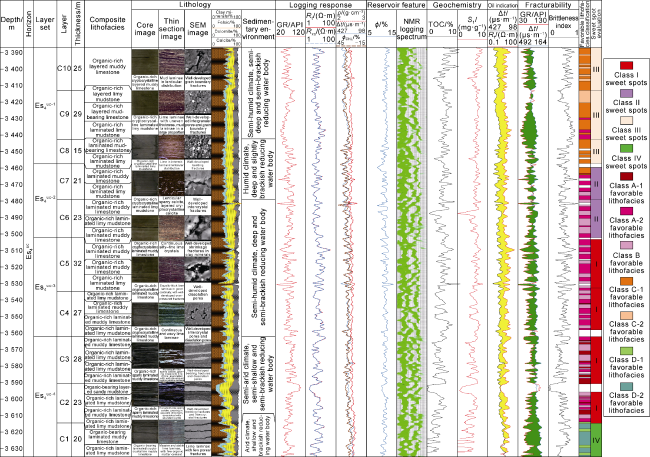650x457 pixels.
Task: Select the Logging response header
Action: (320, 5)
